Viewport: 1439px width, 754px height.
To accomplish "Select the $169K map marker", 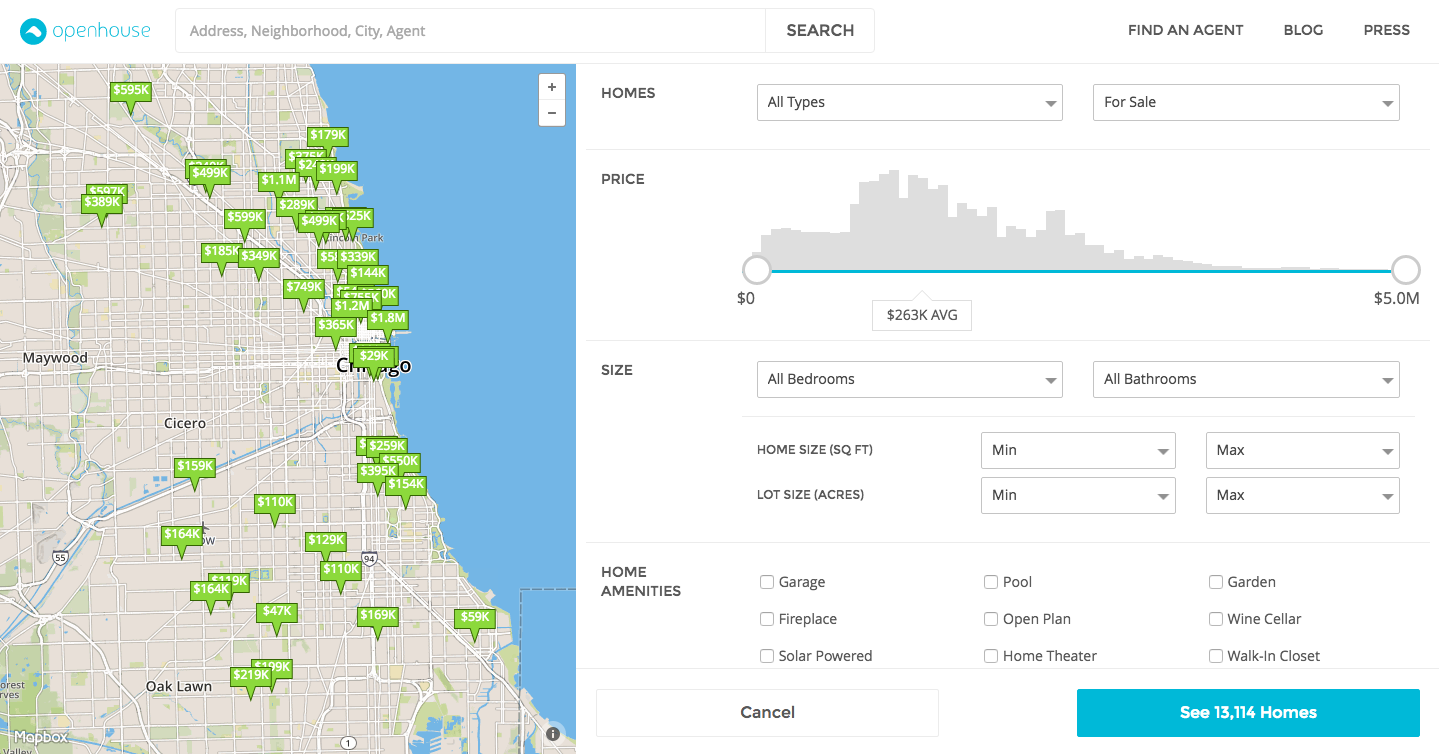I will coord(378,615).
